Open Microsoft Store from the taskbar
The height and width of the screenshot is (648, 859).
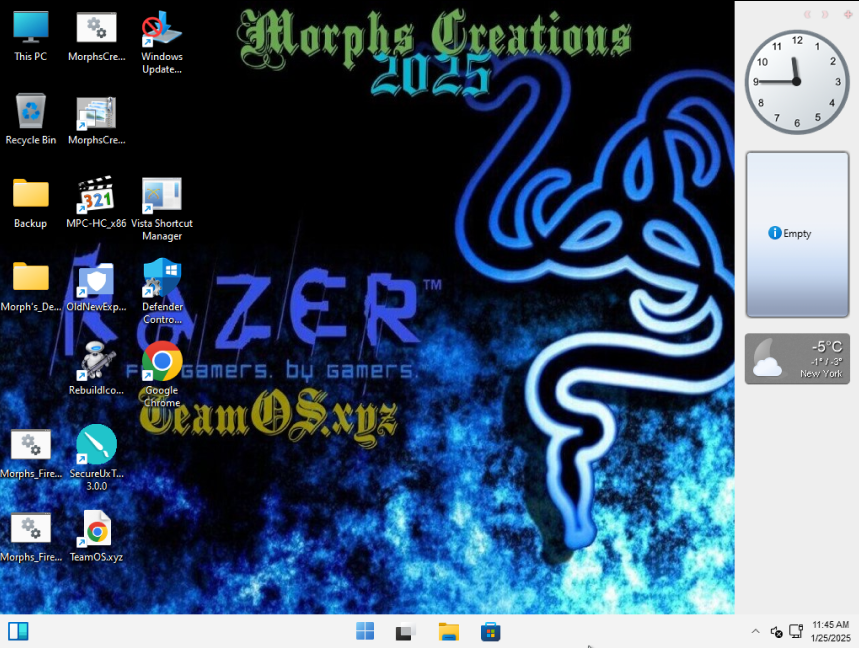[x=490, y=632]
